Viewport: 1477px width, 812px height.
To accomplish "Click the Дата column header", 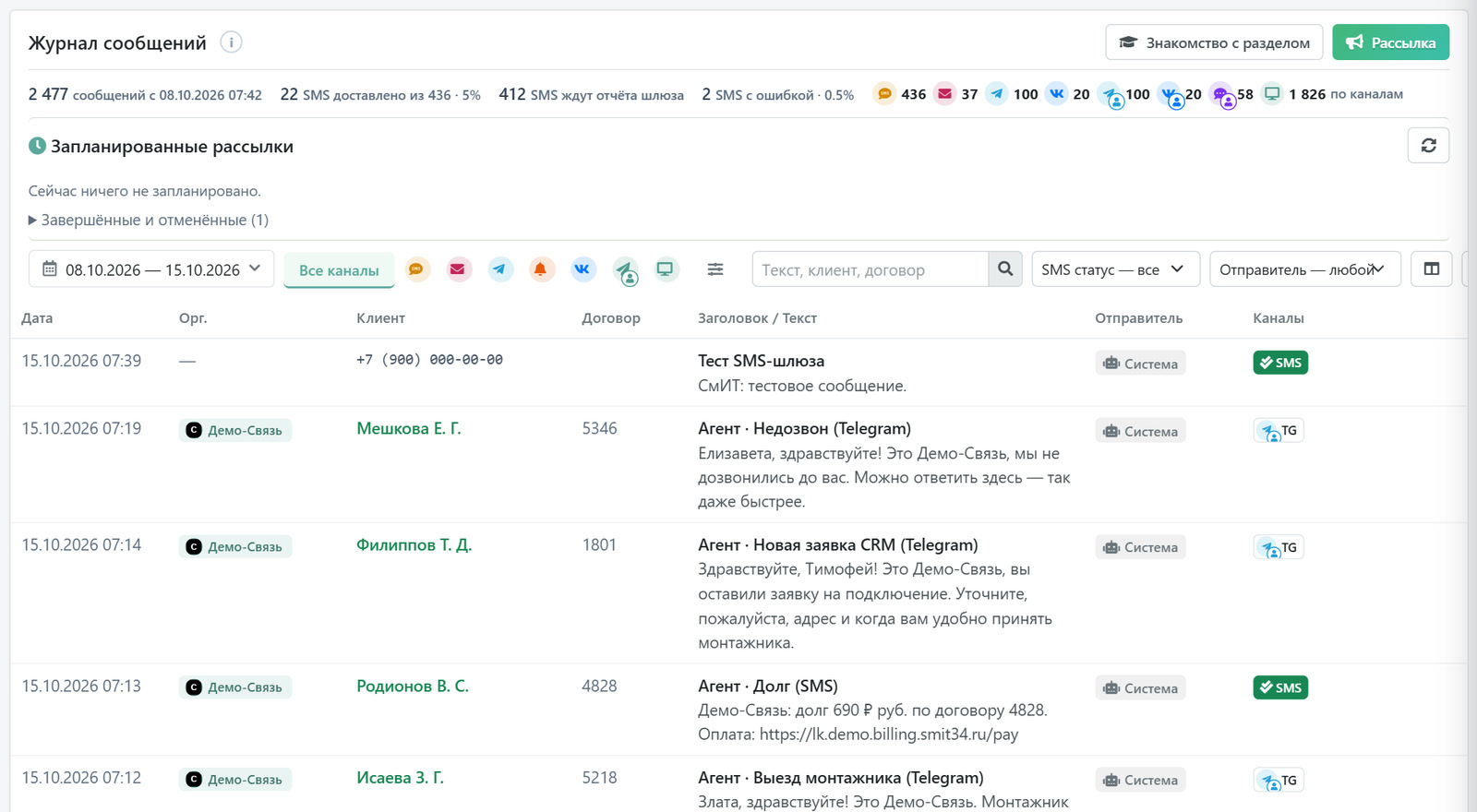I will [x=37, y=318].
